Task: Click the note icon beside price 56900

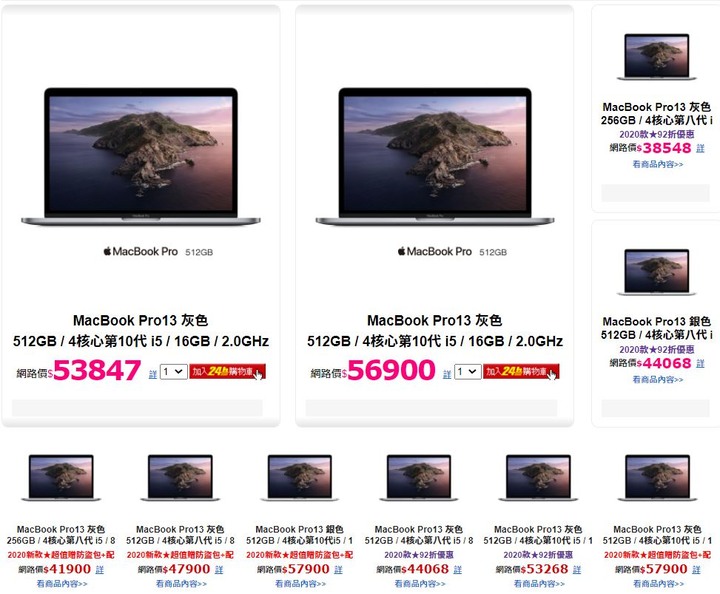Action: click(x=447, y=374)
